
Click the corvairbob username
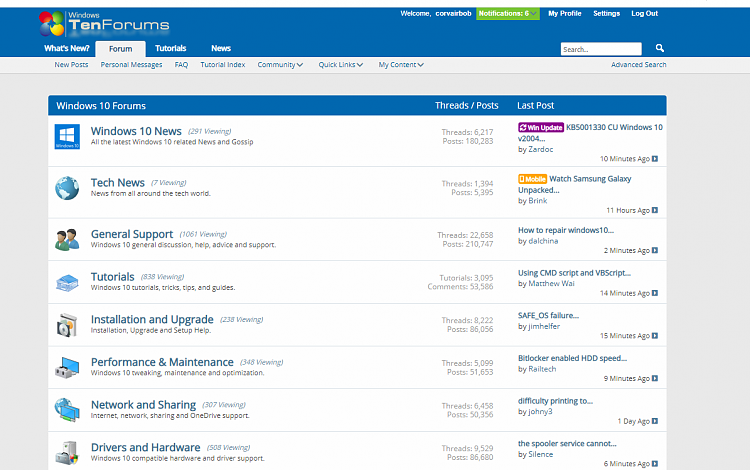click(453, 13)
